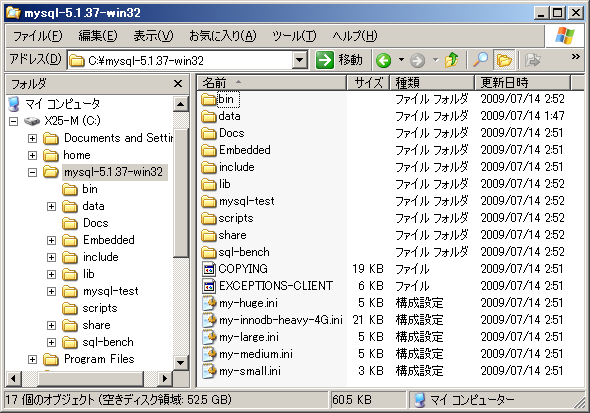This screenshot has height=413, width=590.
Task: Click folder tree scroll right arrow
Action: click(164, 378)
